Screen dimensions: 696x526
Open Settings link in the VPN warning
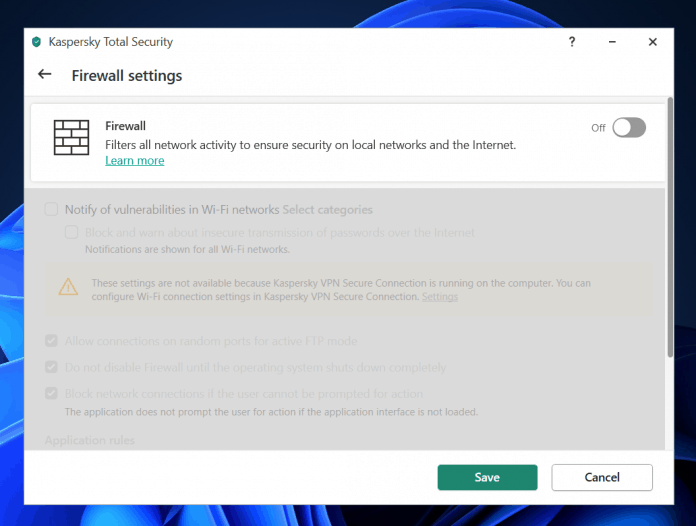(x=440, y=297)
